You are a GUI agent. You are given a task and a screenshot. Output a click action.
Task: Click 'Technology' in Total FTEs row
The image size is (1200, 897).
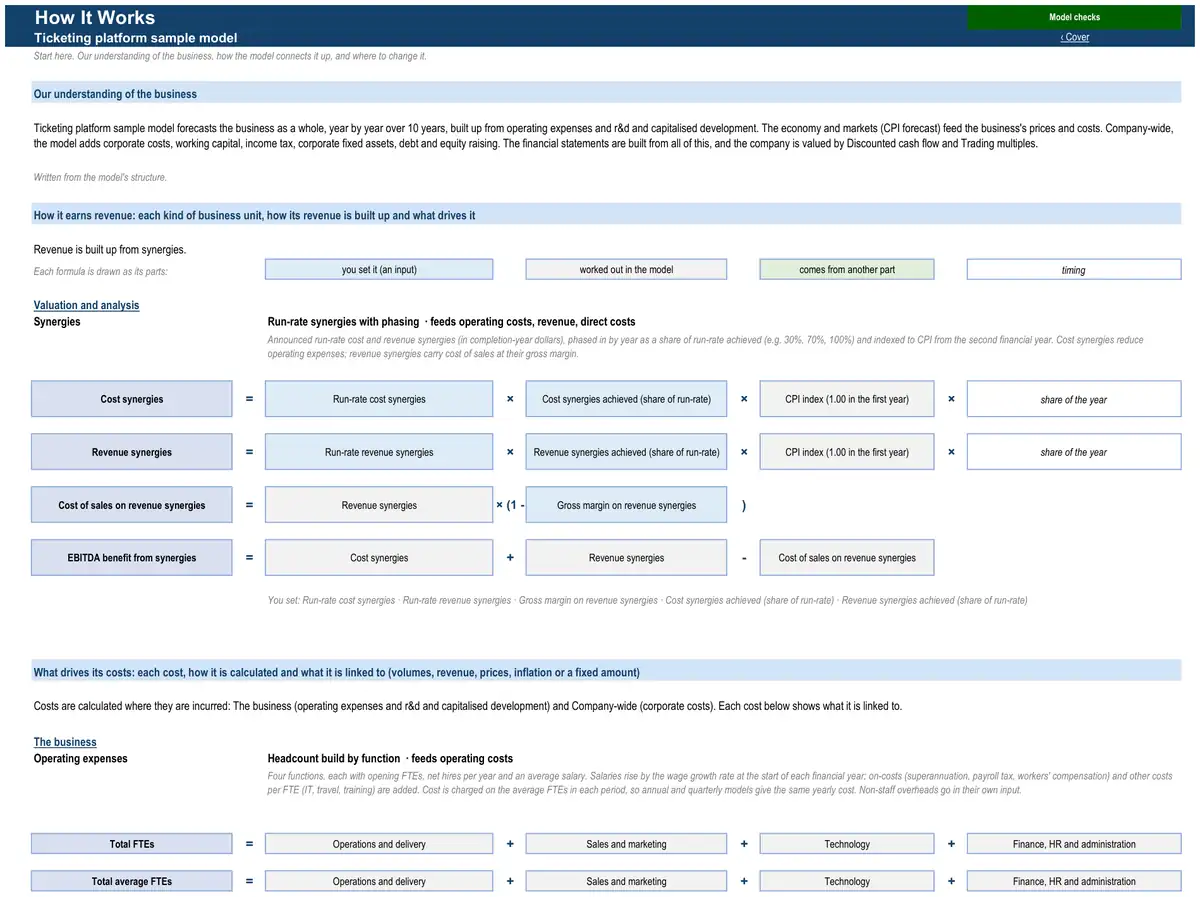(847, 844)
